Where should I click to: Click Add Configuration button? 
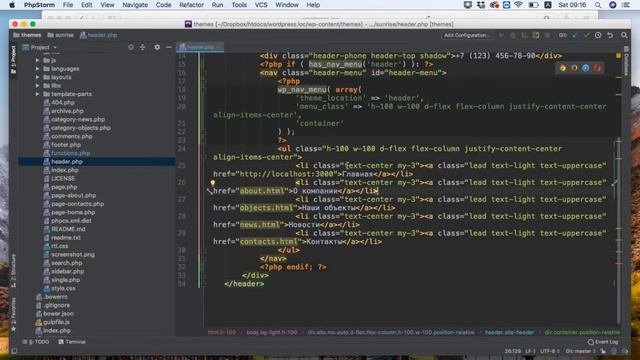[467, 36]
